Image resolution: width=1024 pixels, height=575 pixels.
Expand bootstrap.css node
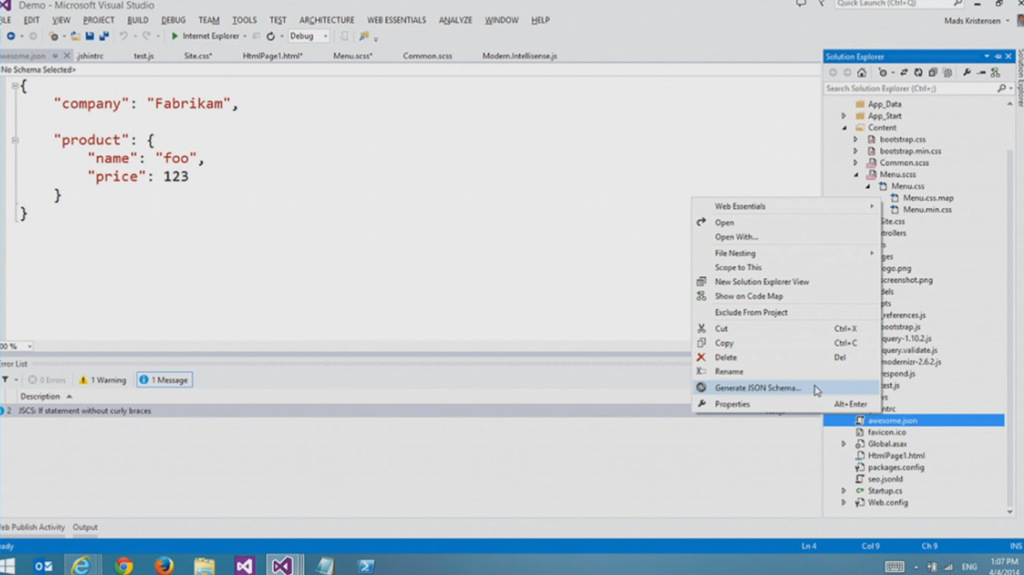click(856, 139)
